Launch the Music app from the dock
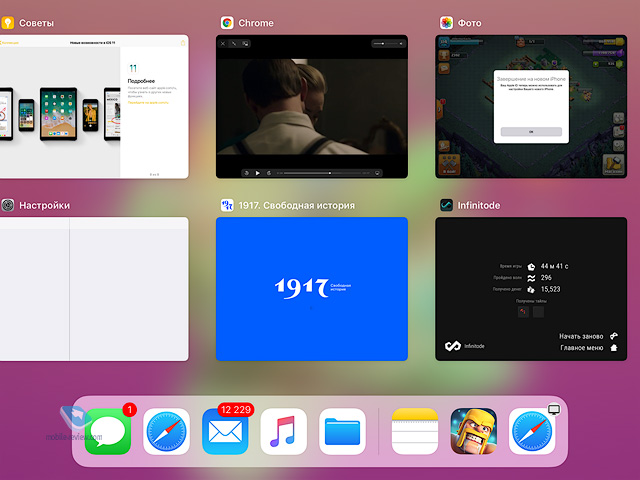This screenshot has height=480, width=640. click(284, 432)
